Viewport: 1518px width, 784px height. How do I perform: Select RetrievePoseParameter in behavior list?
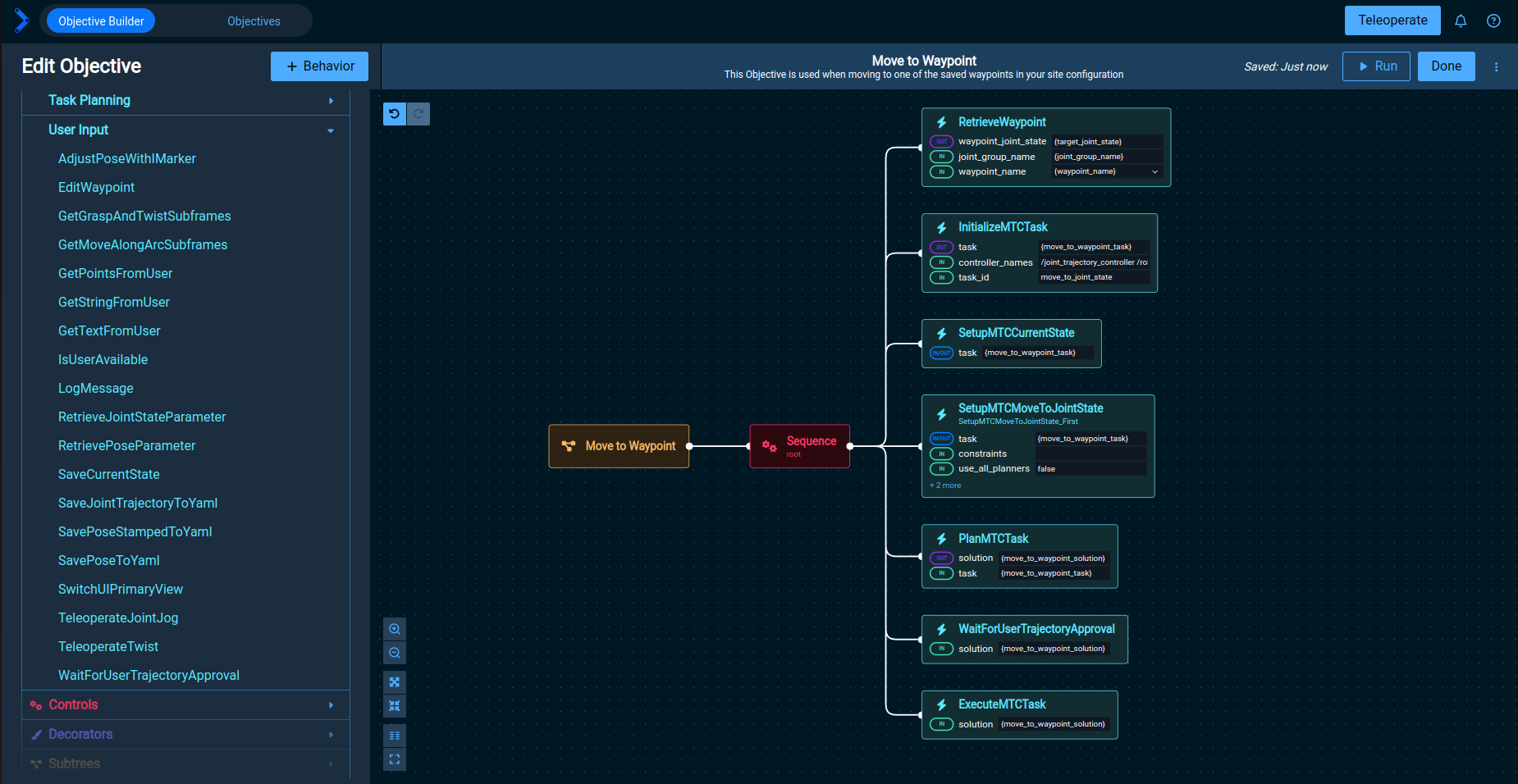[x=127, y=446]
